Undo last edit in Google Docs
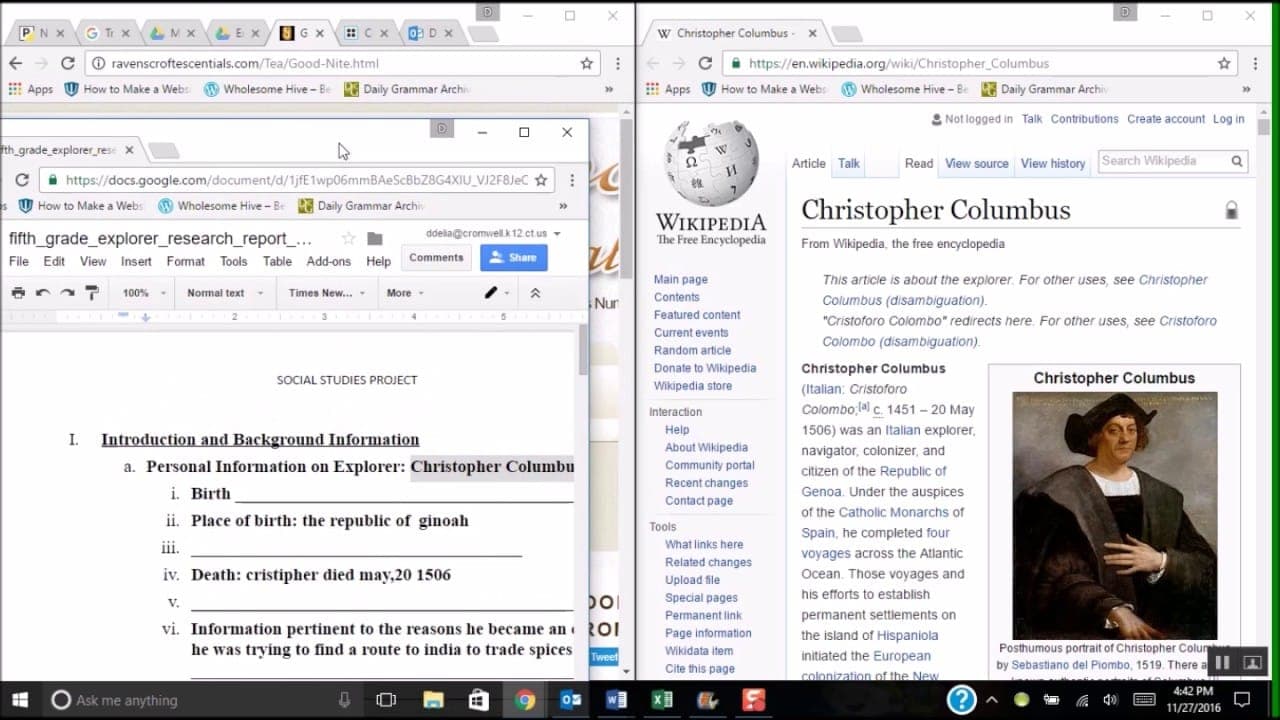 point(42,293)
